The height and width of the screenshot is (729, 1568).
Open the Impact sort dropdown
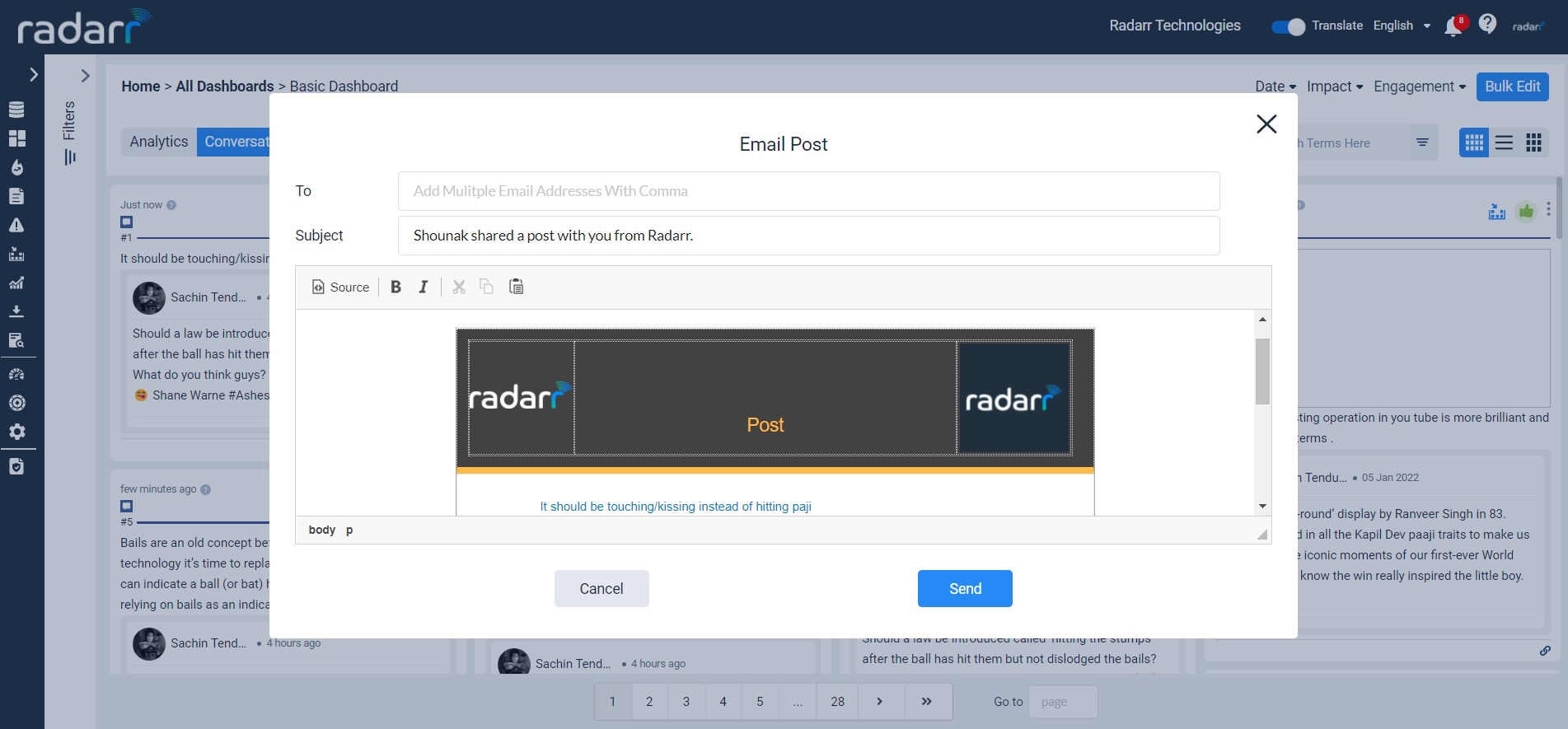click(x=1335, y=86)
